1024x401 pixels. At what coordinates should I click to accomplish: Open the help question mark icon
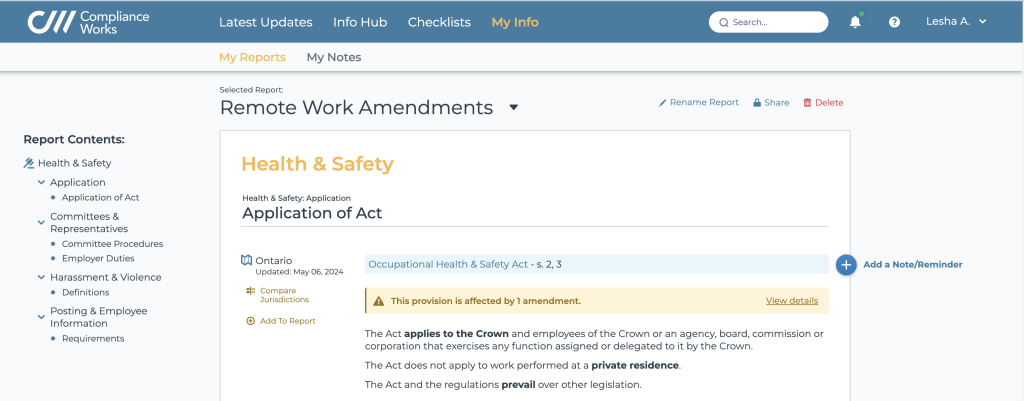894,22
